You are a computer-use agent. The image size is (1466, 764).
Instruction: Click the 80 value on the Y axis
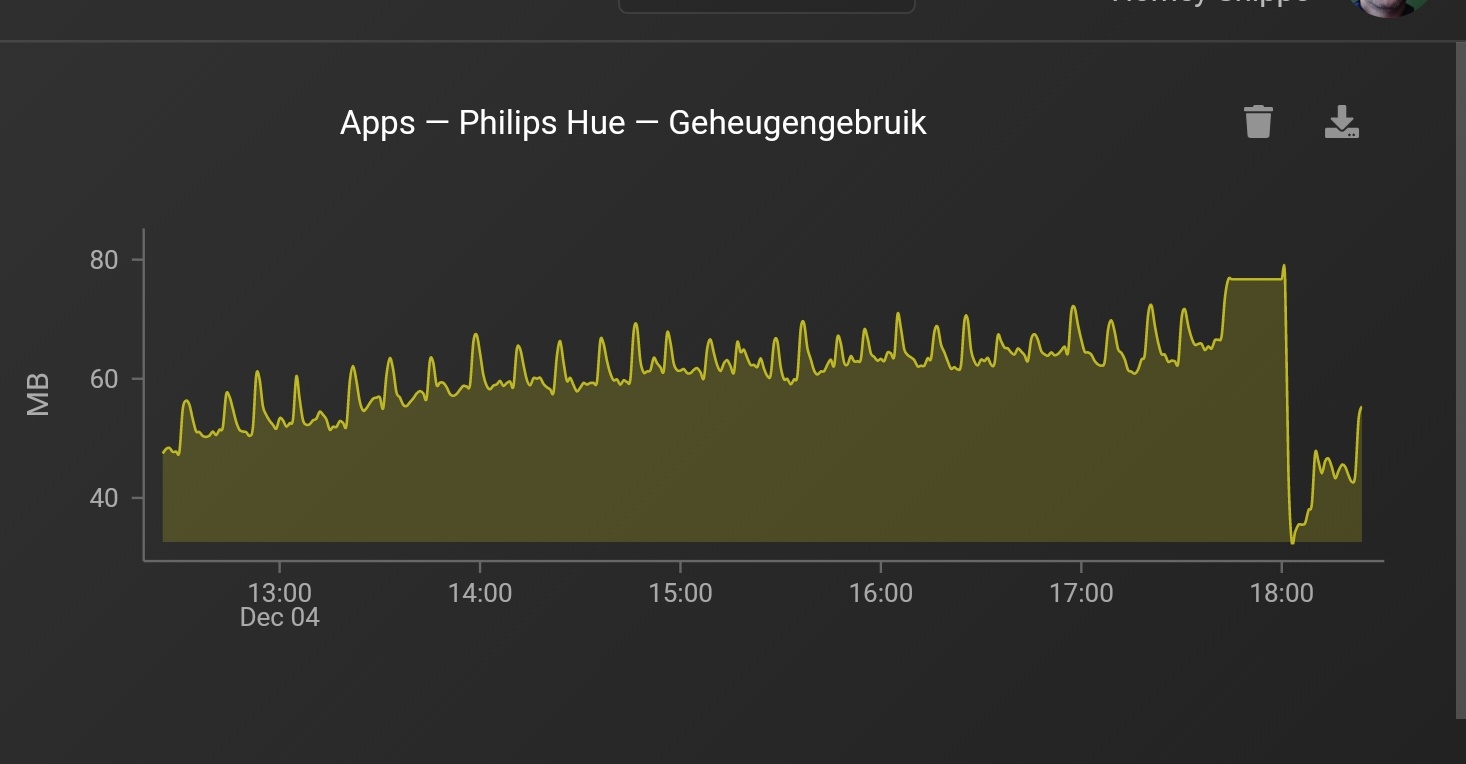(x=104, y=260)
